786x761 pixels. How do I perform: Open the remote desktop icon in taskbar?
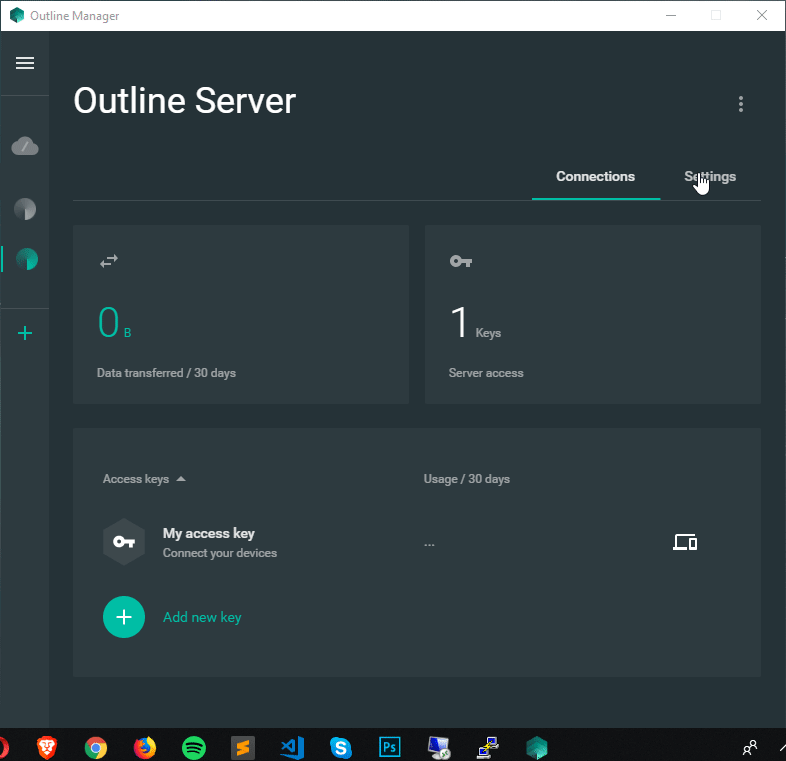[439, 748]
